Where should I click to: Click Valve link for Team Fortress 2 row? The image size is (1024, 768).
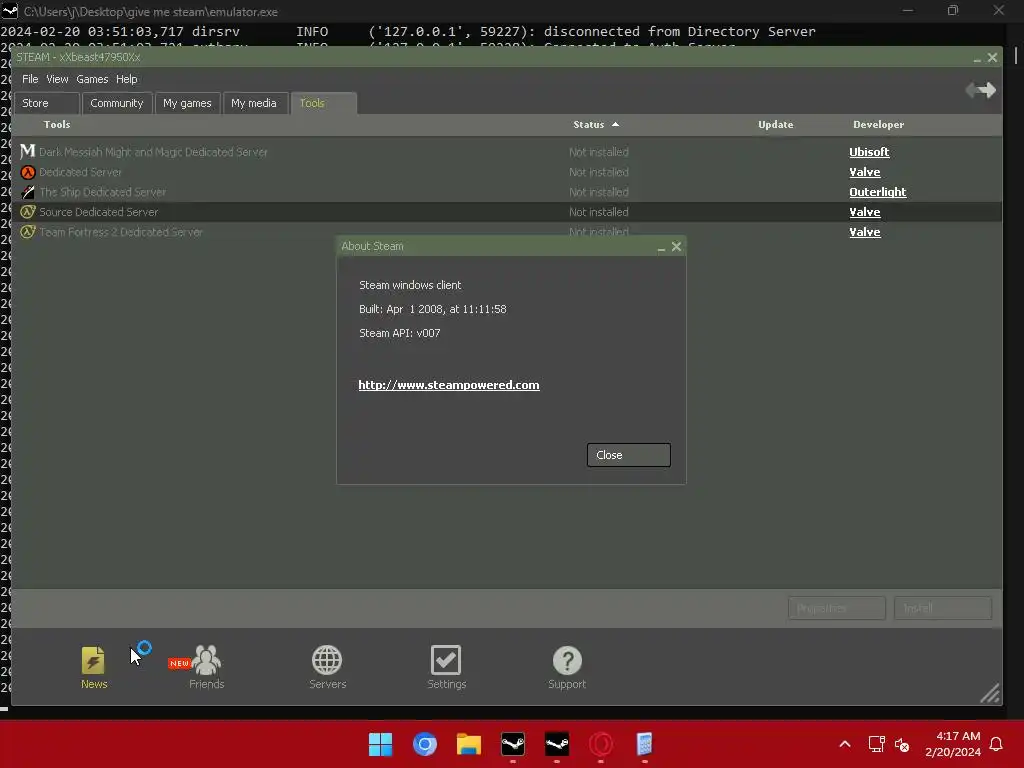click(x=865, y=232)
